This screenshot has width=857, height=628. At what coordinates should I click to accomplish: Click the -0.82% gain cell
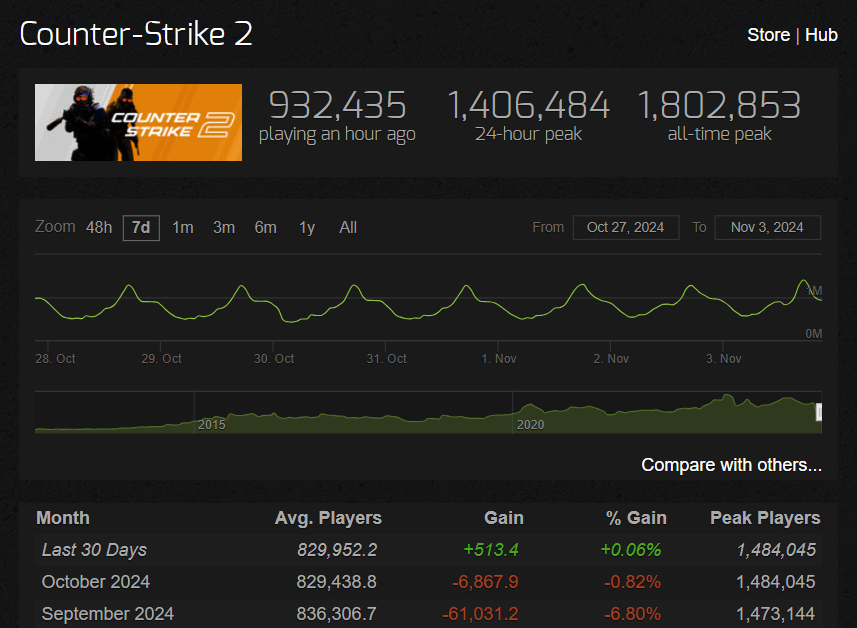(x=632, y=582)
